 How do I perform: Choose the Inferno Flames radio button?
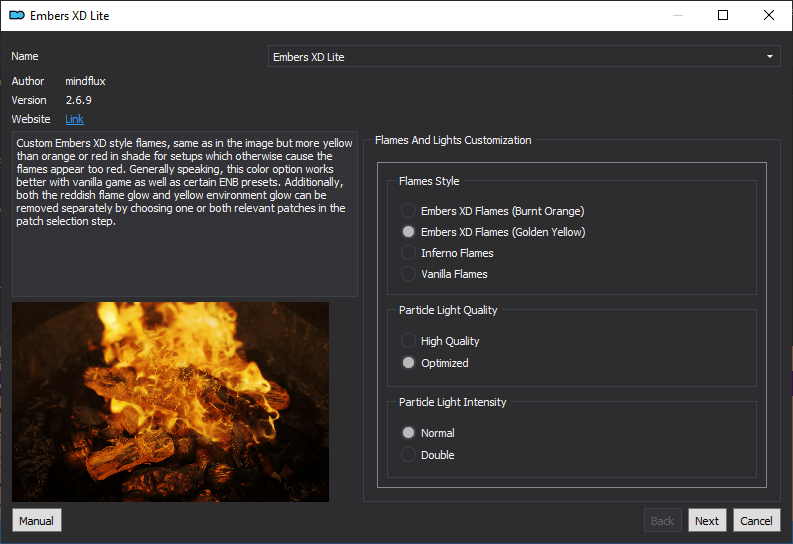[447, 253]
